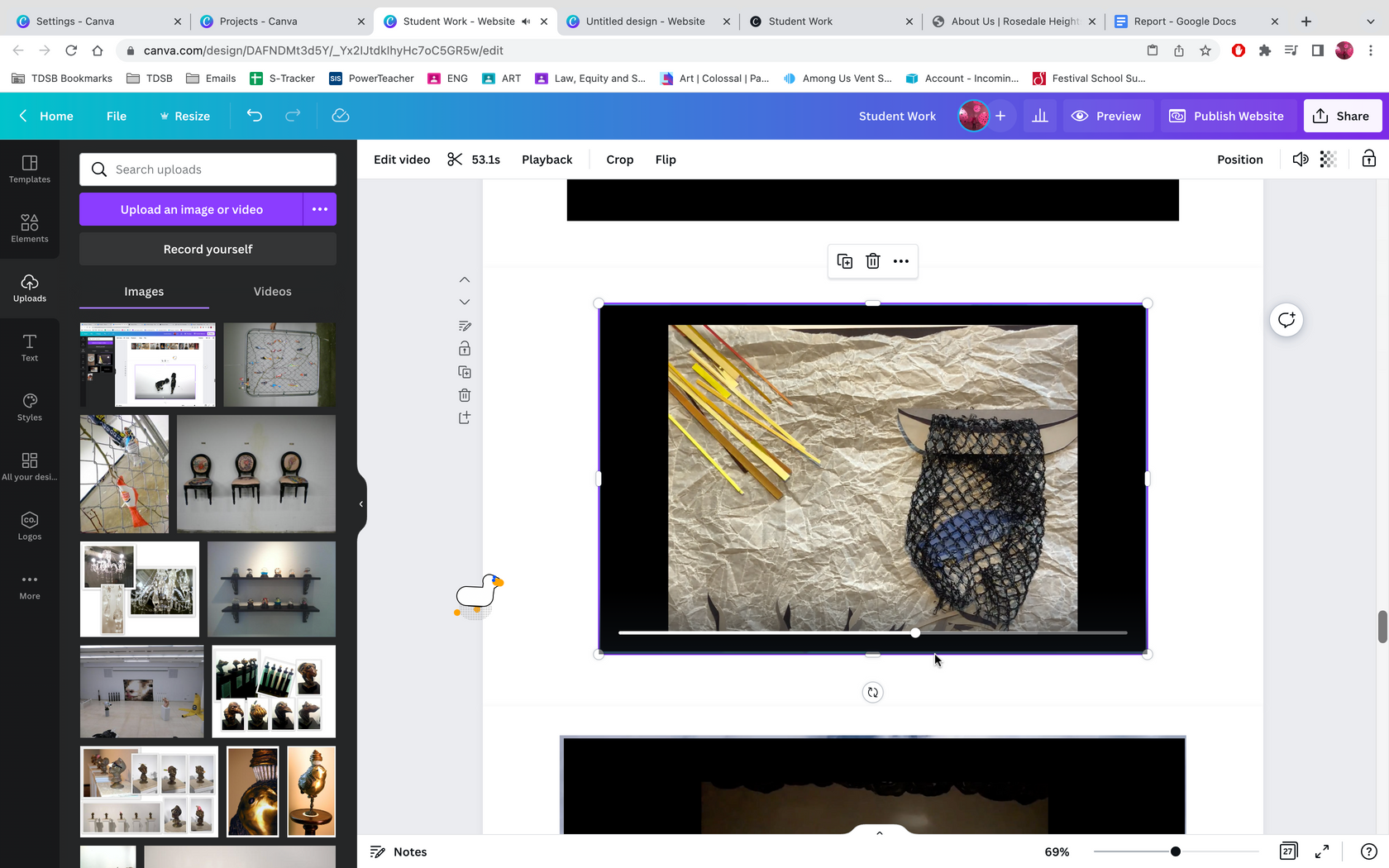The height and width of the screenshot is (868, 1389).
Task: Click the Publish Website button
Action: click(1226, 116)
